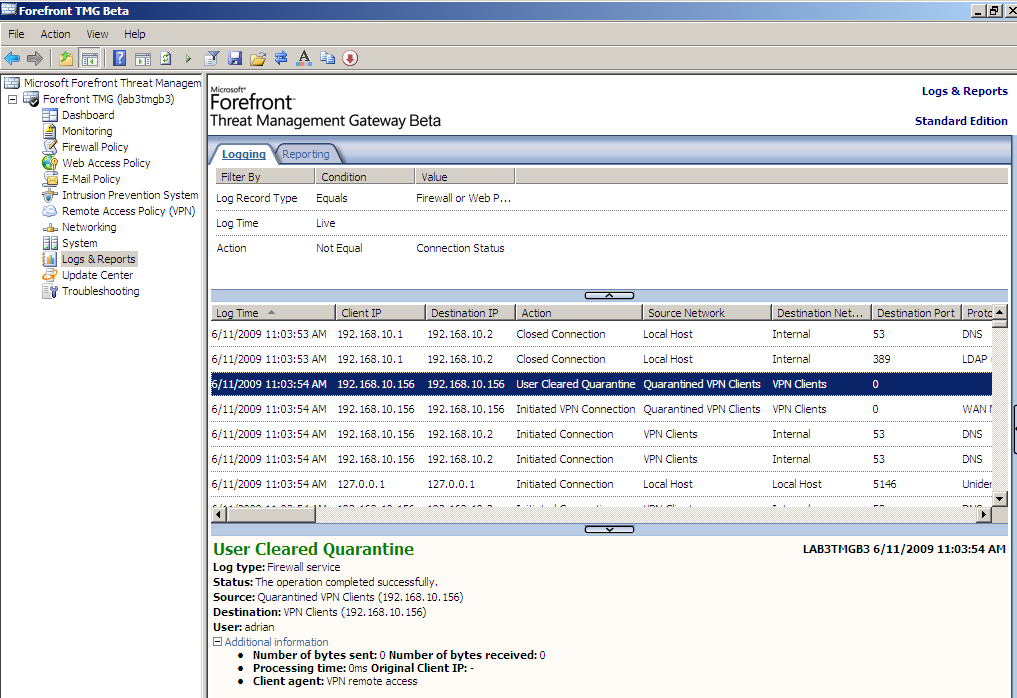1017x698 pixels.
Task: Collapse the Forefront TMG (lab3tmgb3) node
Action: coord(12,99)
